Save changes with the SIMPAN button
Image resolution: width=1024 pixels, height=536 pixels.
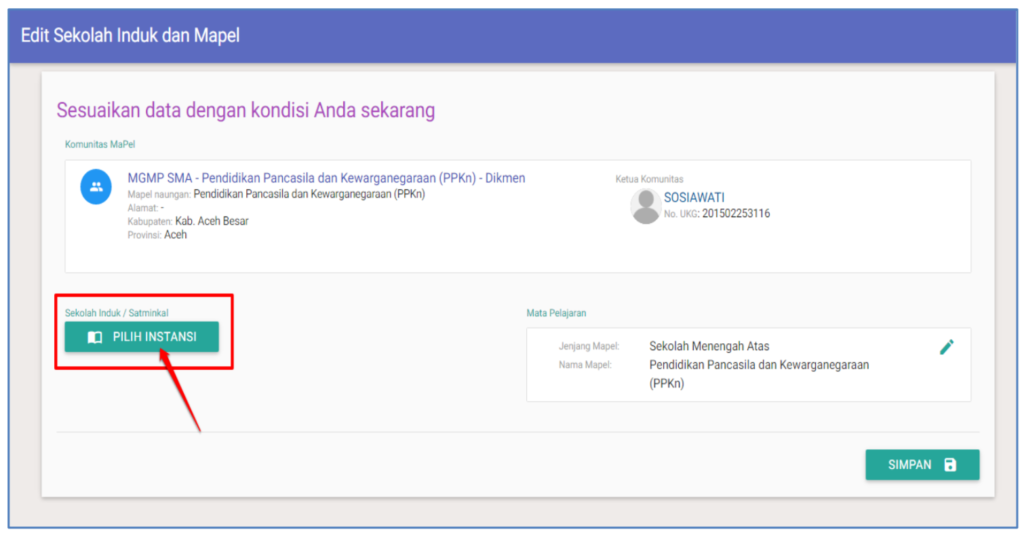point(922,465)
